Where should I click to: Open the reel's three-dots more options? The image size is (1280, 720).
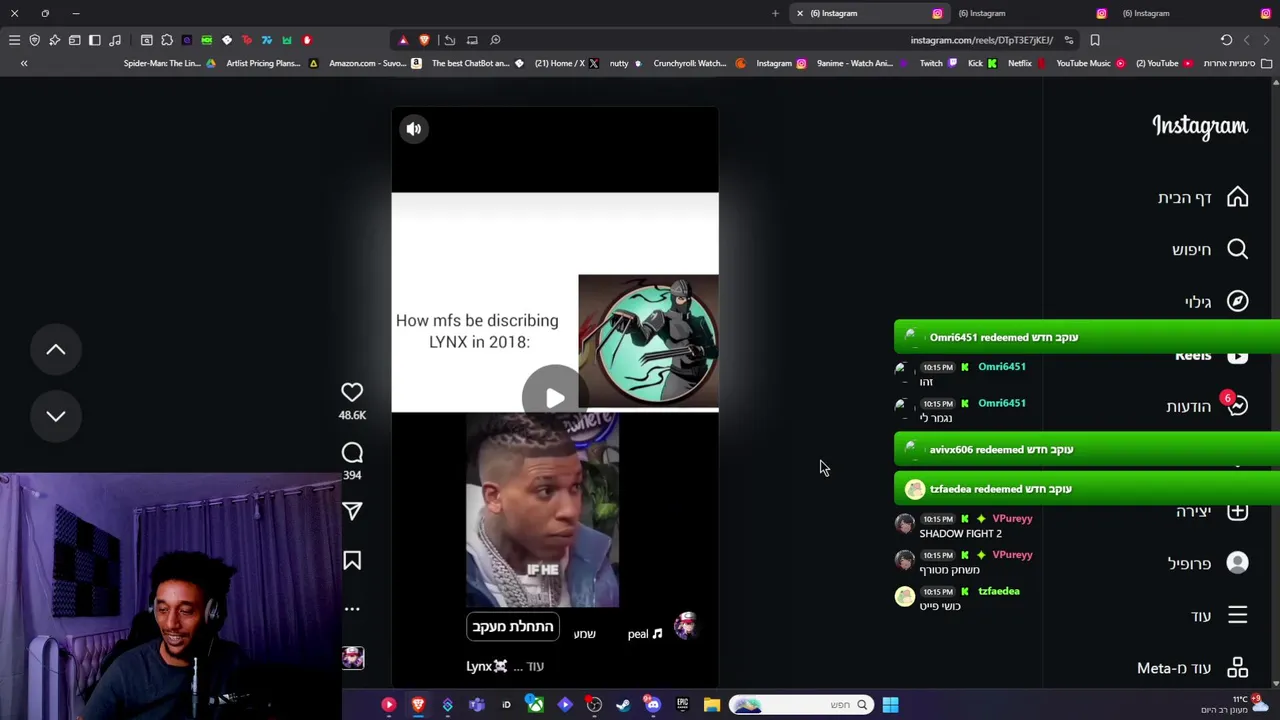352,608
